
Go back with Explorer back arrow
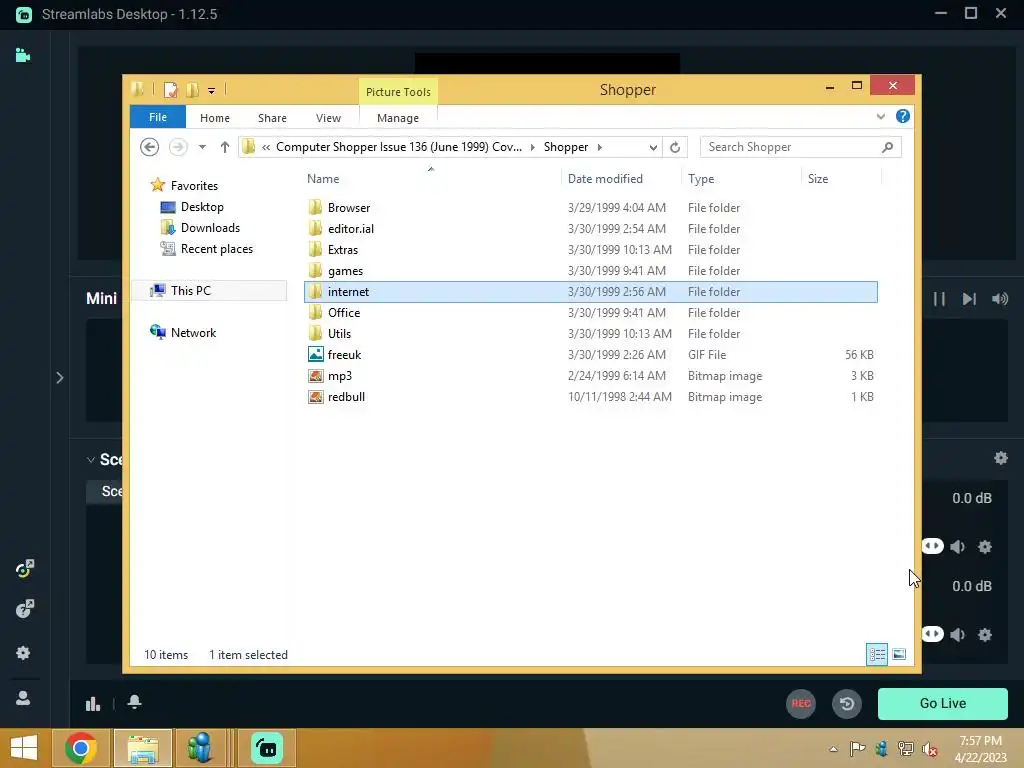150,147
